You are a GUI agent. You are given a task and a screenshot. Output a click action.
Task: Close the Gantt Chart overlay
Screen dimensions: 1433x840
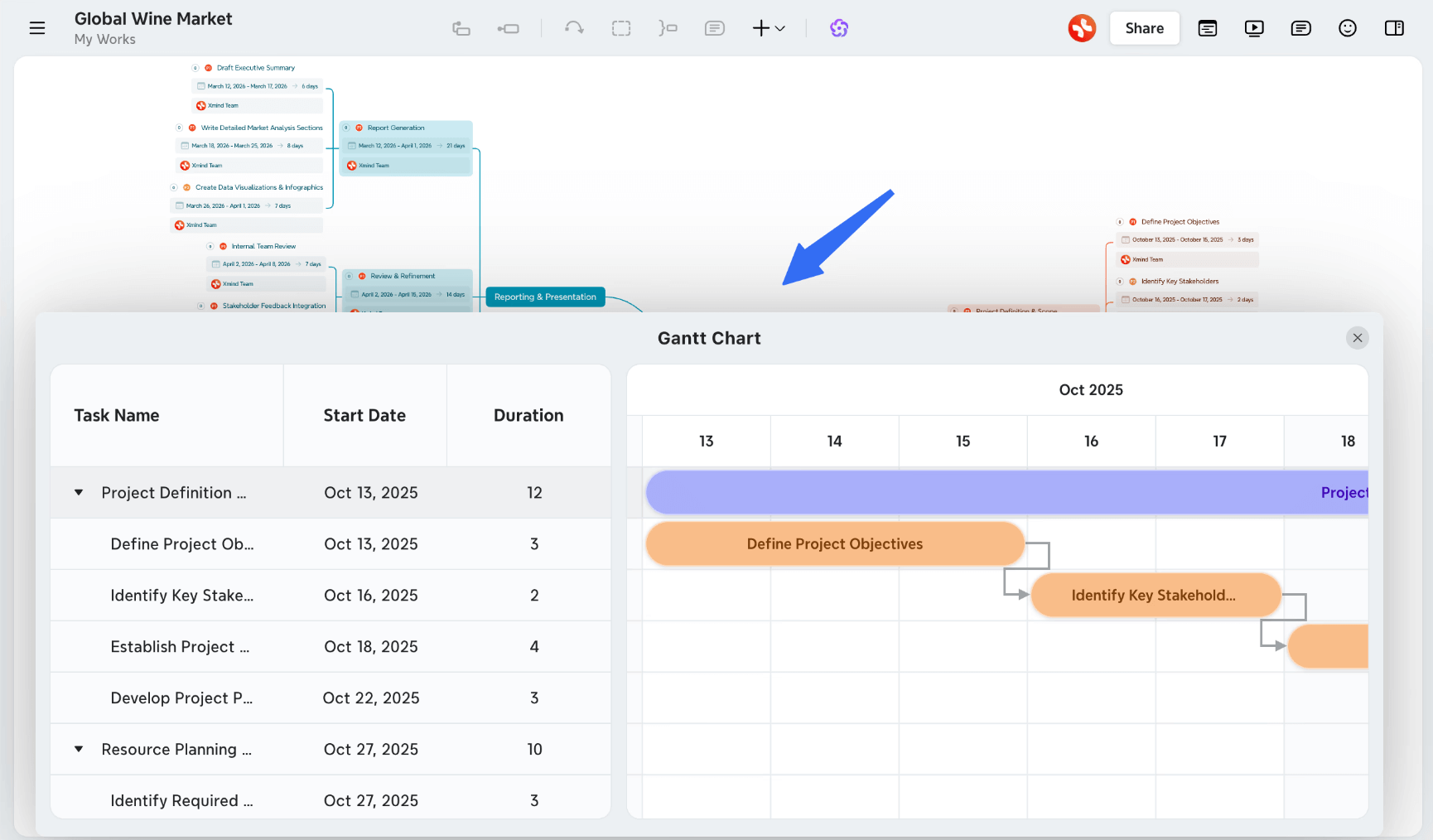tap(1357, 337)
